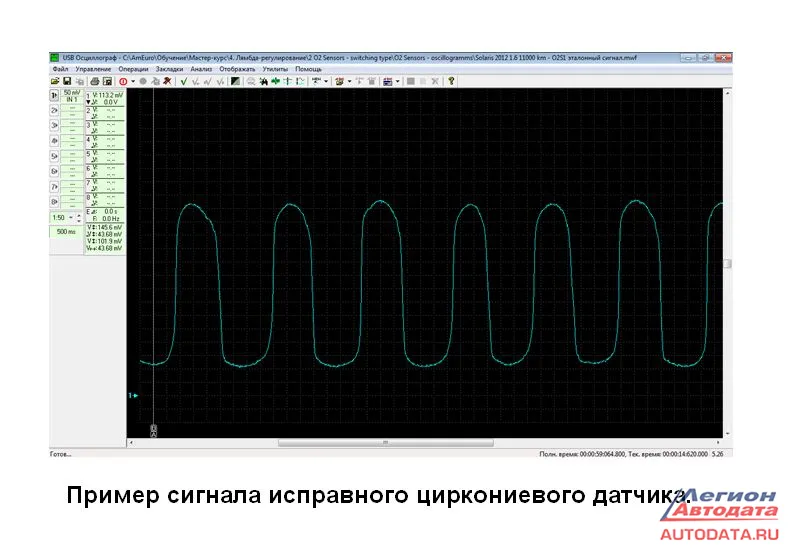This screenshot has width=796, height=553.
Task: Open the Операции menu
Action: [x=133, y=69]
